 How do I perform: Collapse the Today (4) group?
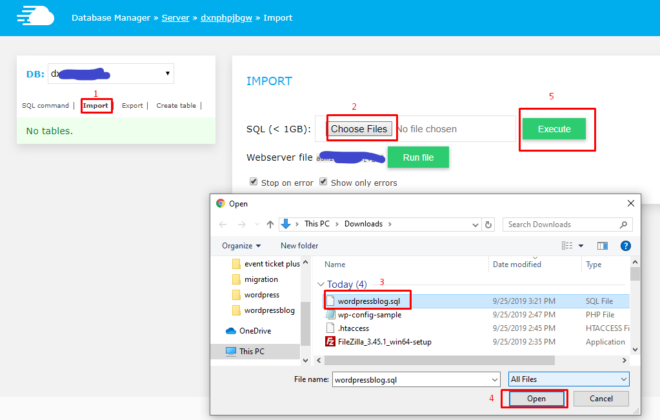point(321,284)
